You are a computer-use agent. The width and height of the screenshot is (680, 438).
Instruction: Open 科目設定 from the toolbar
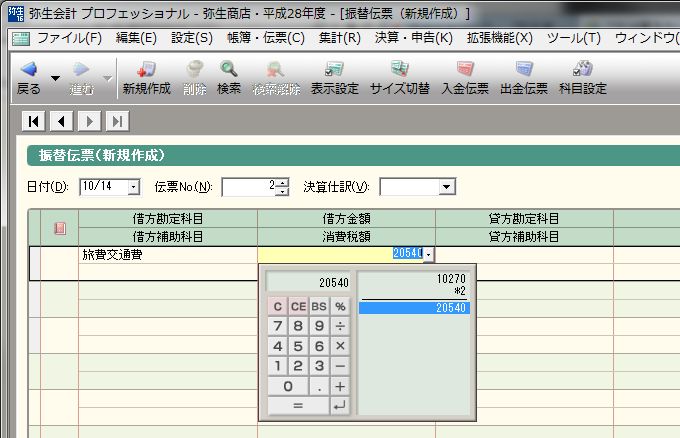tap(582, 78)
